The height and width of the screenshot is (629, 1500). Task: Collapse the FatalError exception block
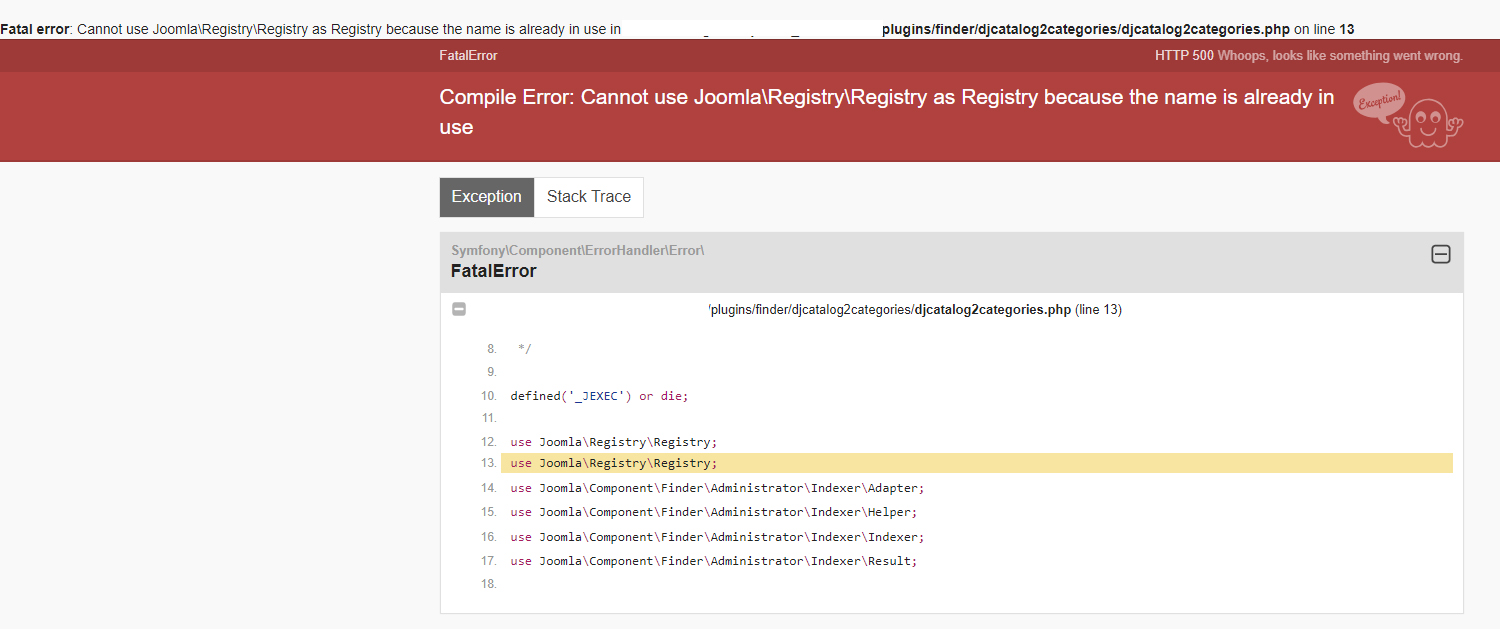pyautogui.click(x=1441, y=254)
